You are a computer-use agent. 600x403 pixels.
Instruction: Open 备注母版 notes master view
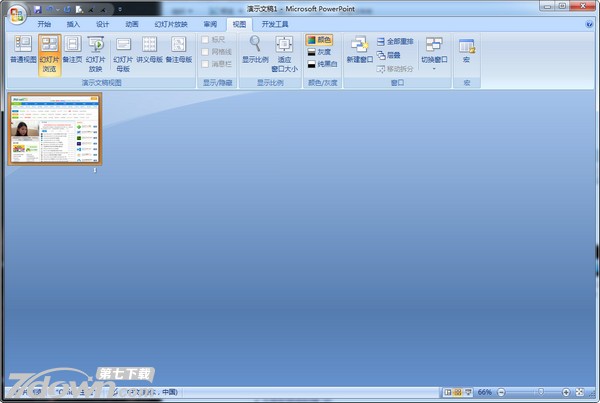pyautogui.click(x=179, y=50)
